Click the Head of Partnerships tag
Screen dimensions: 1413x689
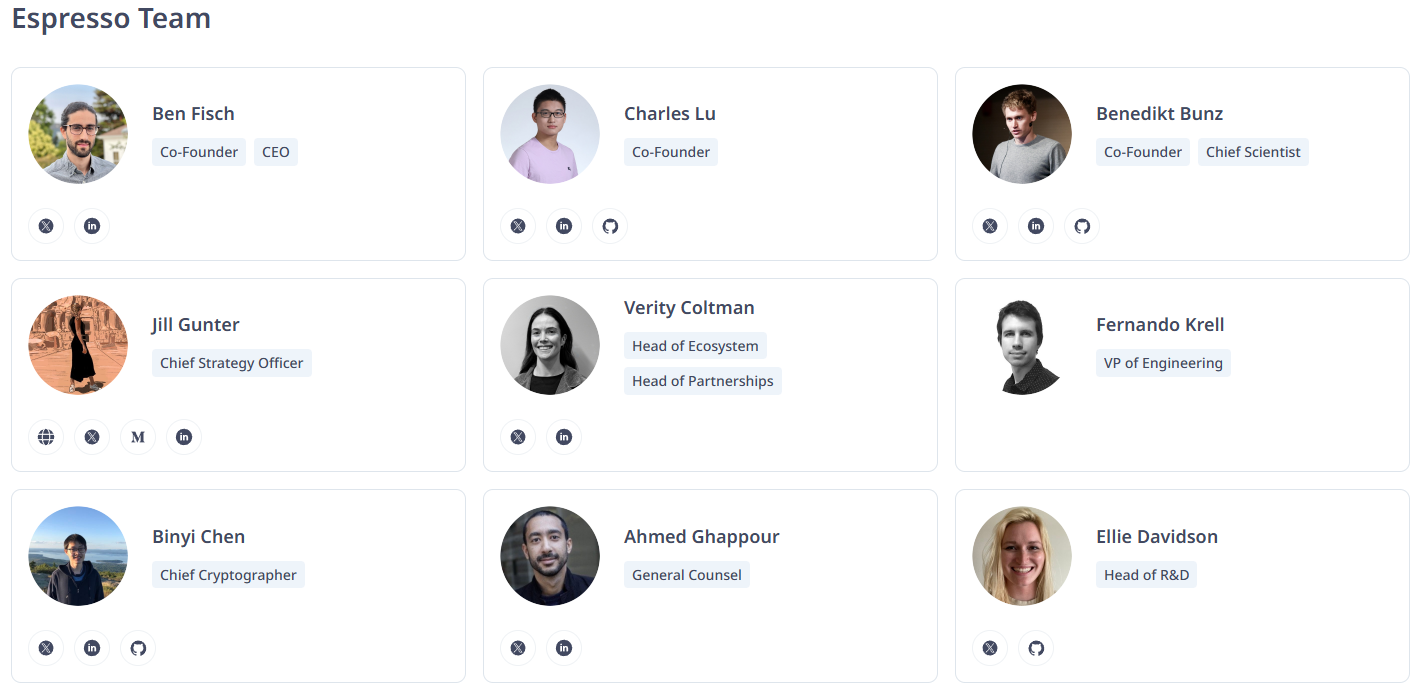(702, 381)
